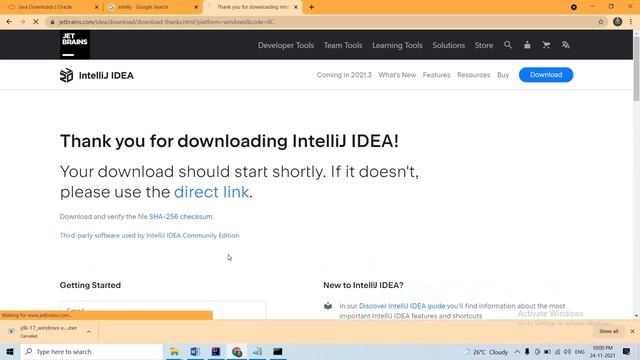Open the Chrome three-dot menu
The width and height of the screenshot is (640, 360).
[x=631, y=22]
